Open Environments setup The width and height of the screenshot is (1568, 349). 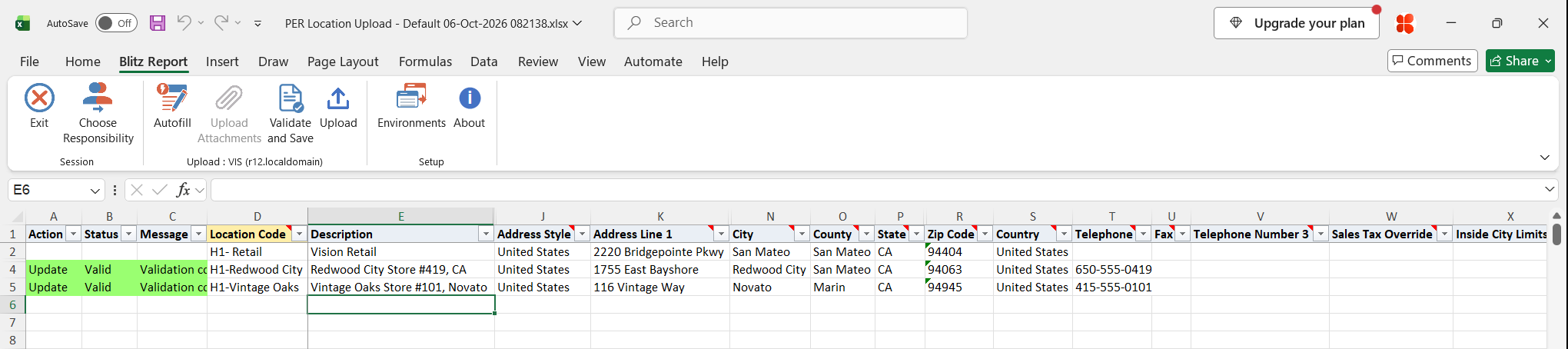point(411,106)
